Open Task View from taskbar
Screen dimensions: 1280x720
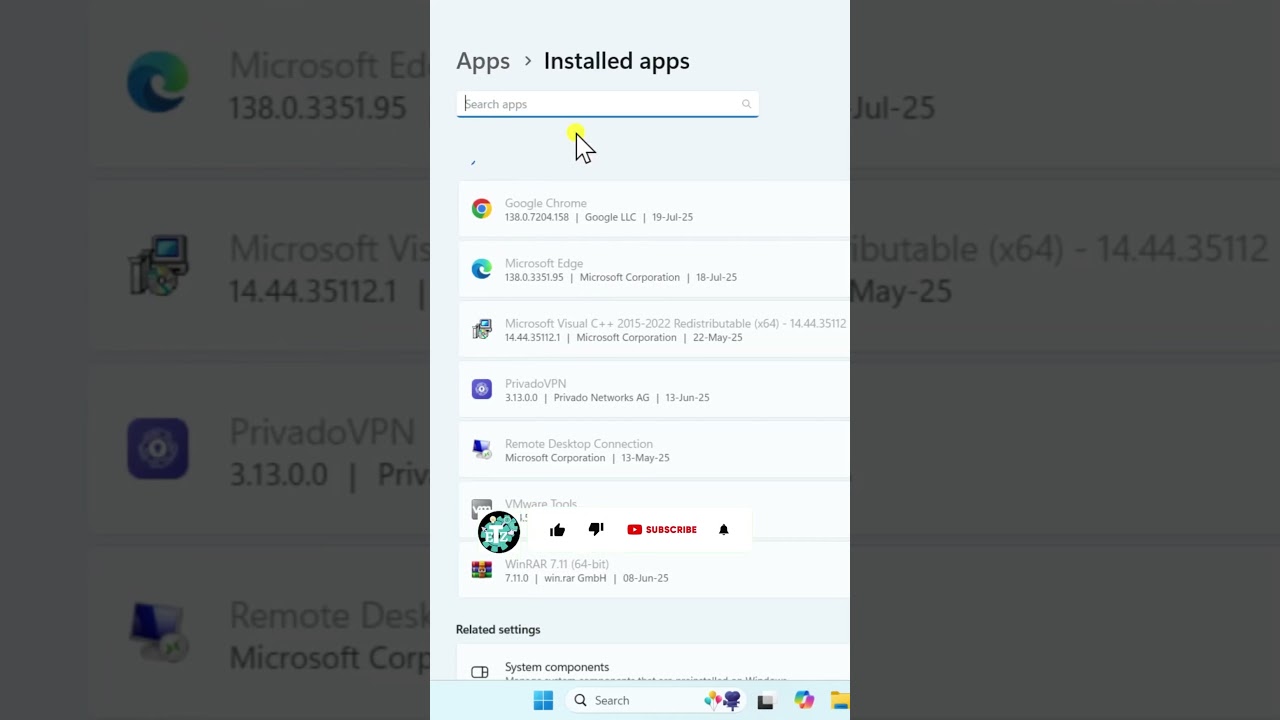(x=765, y=701)
